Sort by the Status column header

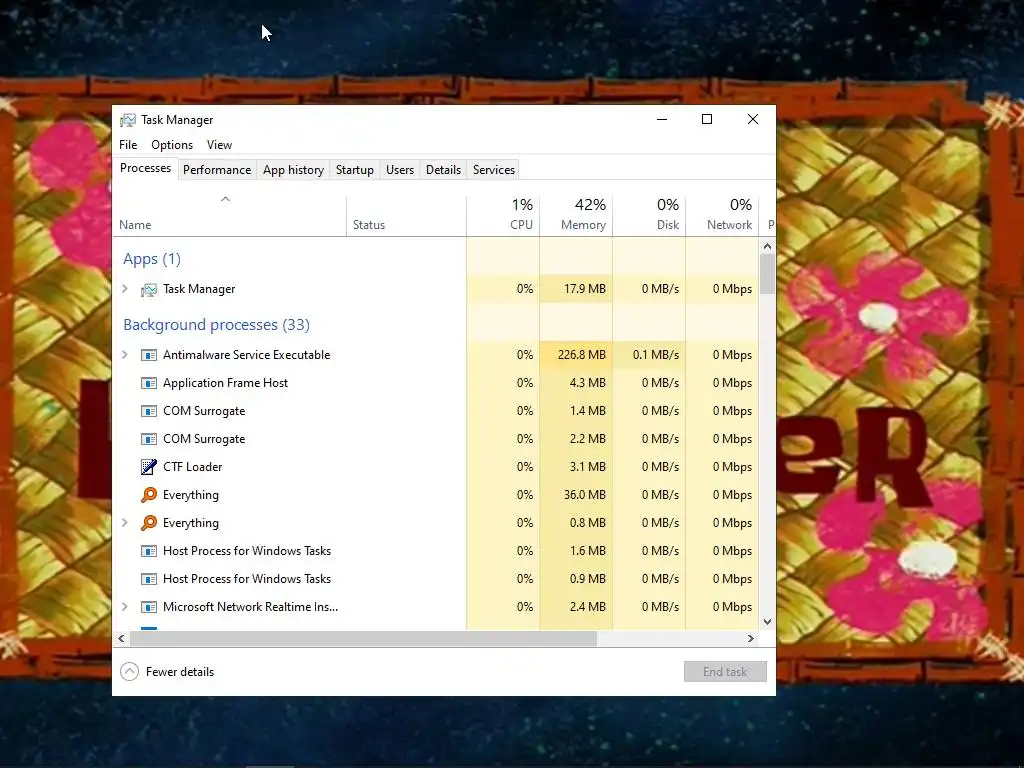tap(406, 216)
